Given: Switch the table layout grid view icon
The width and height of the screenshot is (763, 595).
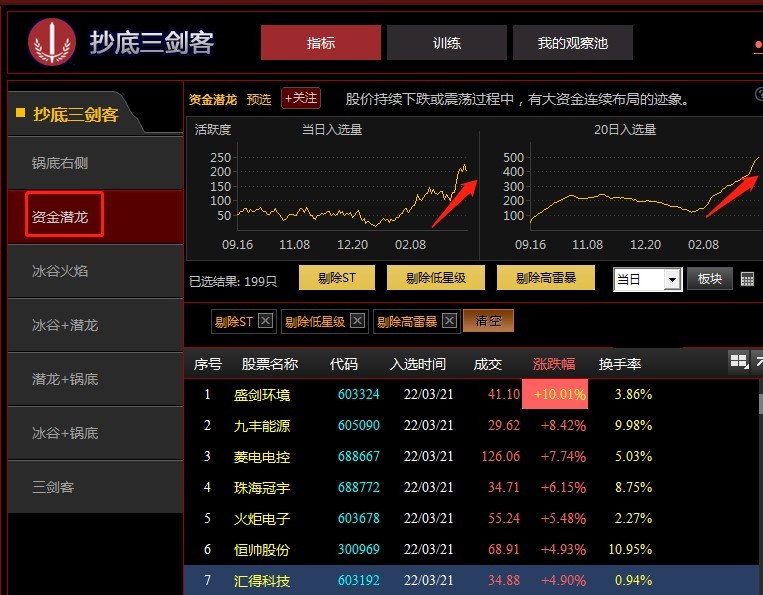Looking at the screenshot, I should 739,361.
